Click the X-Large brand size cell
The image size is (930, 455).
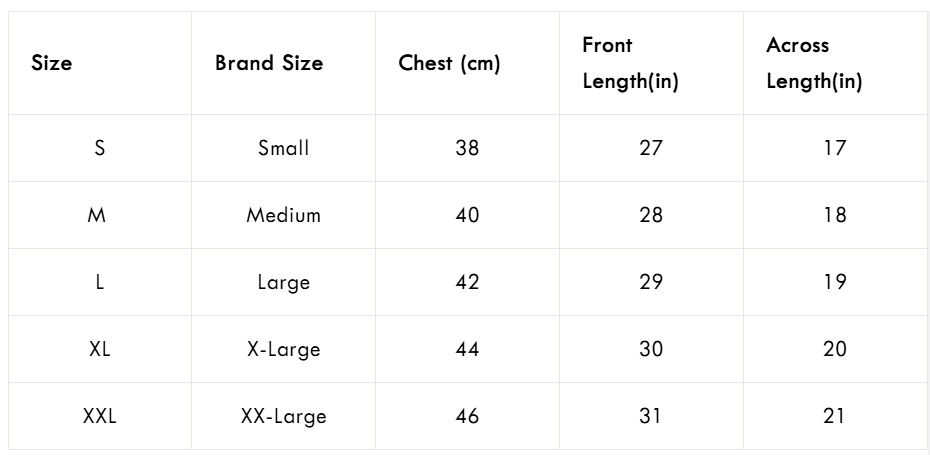click(284, 349)
